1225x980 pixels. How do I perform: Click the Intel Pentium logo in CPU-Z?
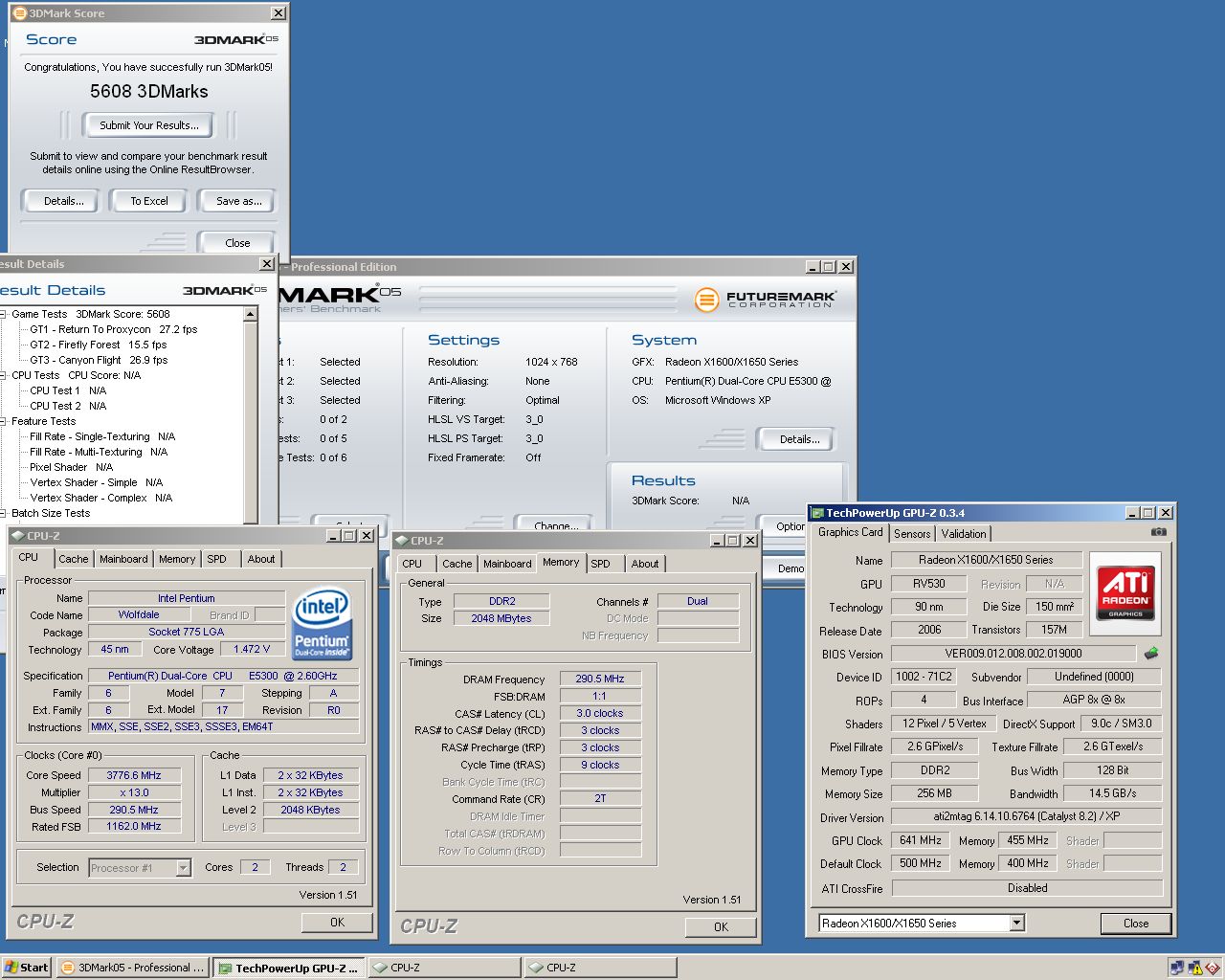tap(322, 623)
